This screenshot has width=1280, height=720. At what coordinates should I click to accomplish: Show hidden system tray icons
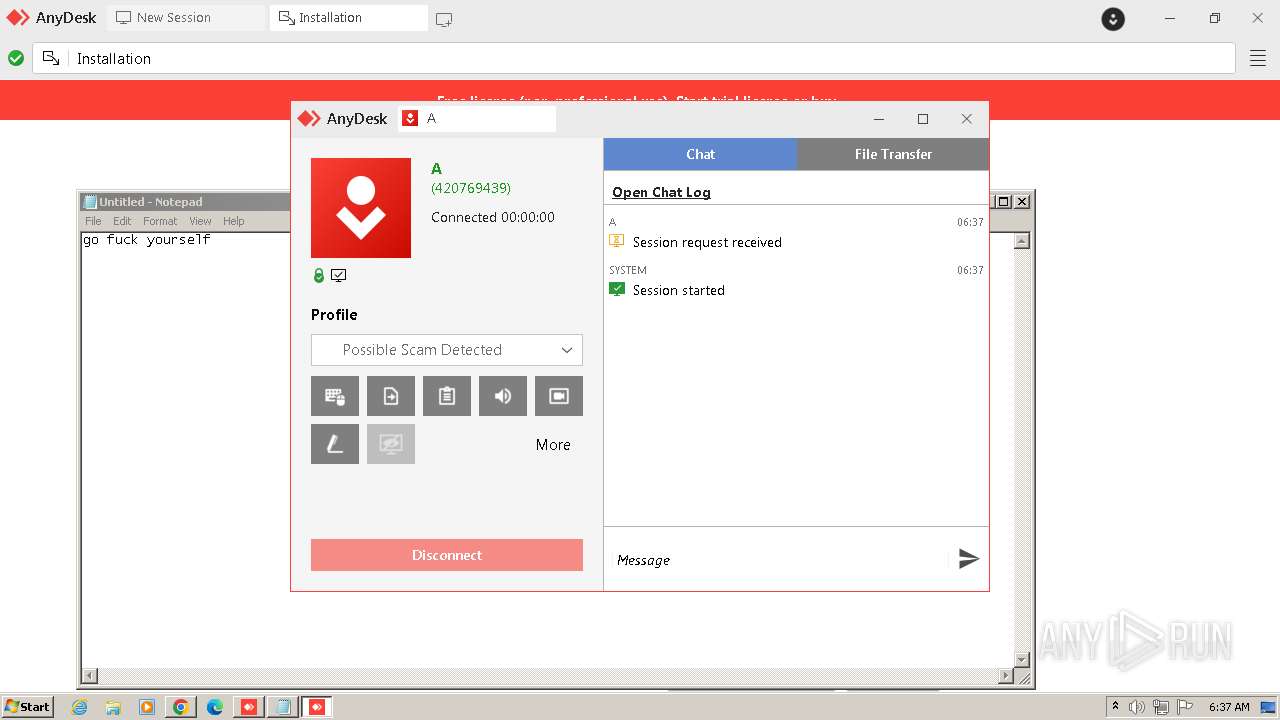(1115, 707)
